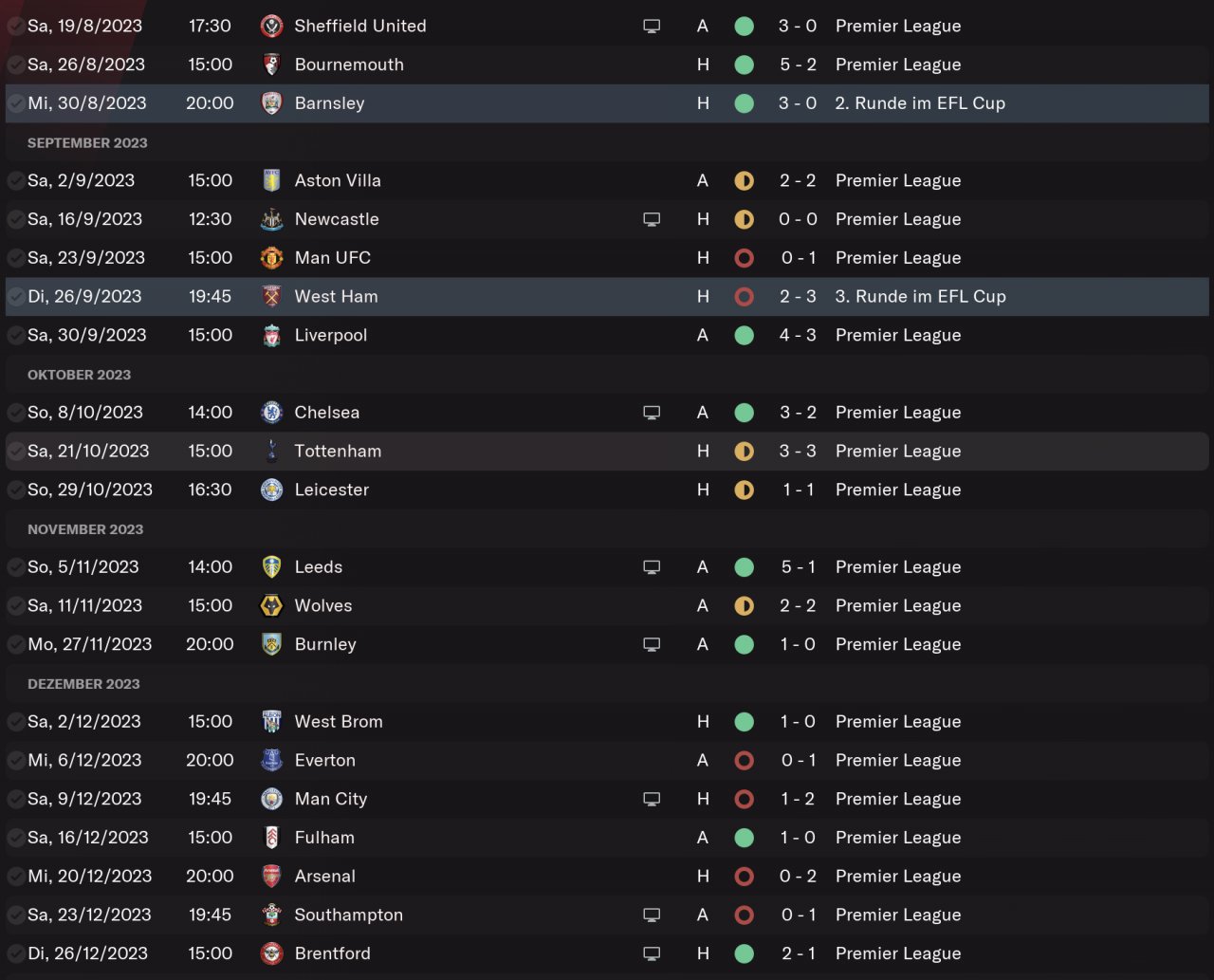Click the Sheffield United club crest
Image resolution: width=1214 pixels, height=980 pixels.
(x=271, y=27)
